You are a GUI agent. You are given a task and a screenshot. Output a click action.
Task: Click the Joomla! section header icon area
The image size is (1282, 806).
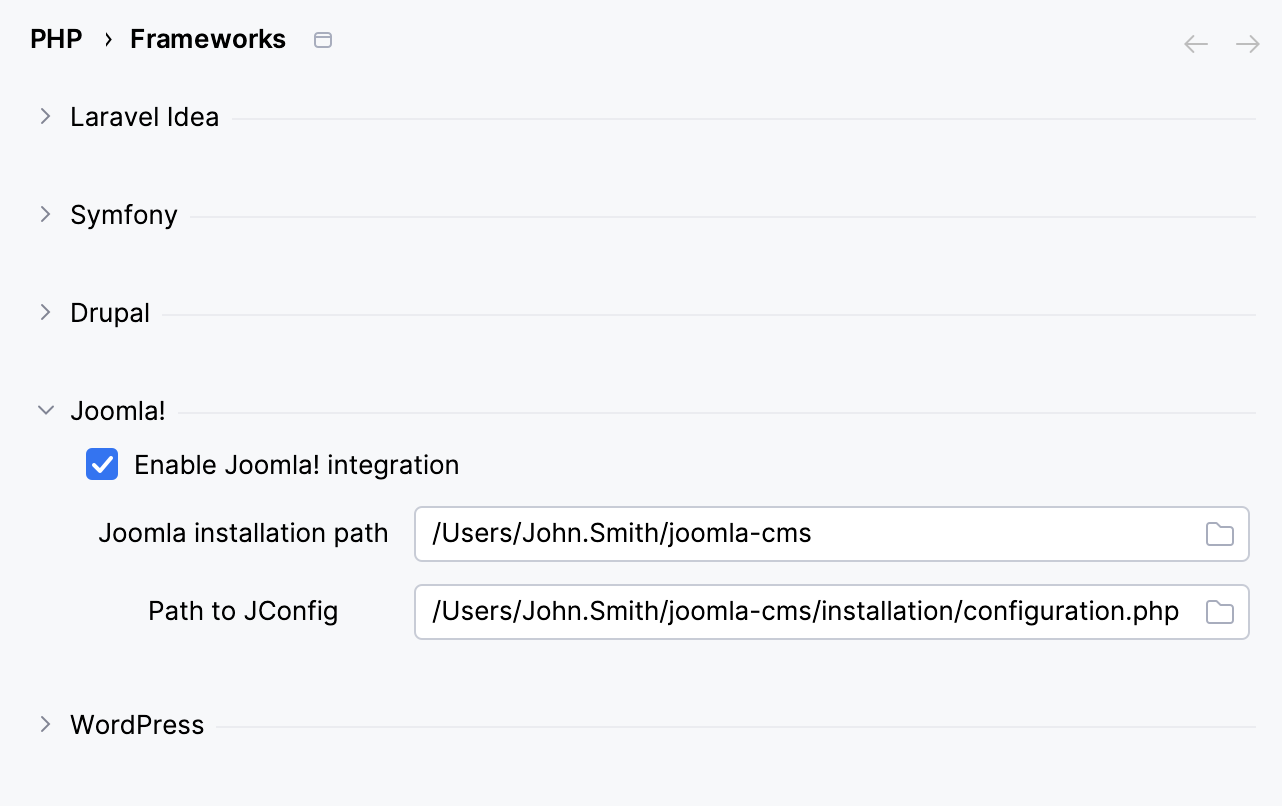tap(45, 410)
